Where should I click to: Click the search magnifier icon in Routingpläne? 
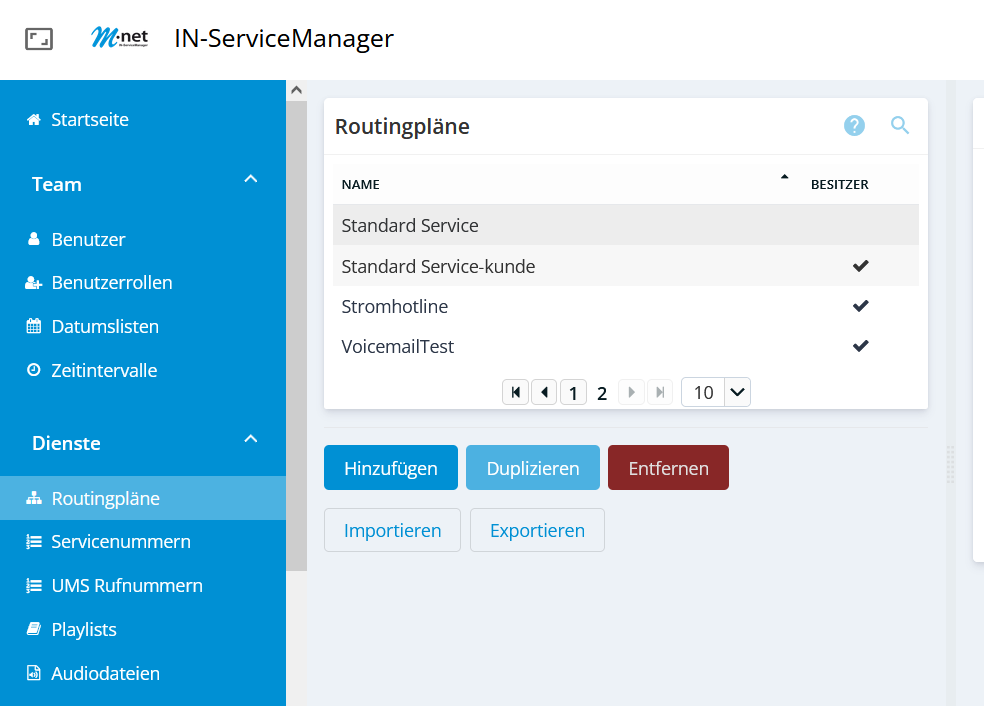[900, 126]
